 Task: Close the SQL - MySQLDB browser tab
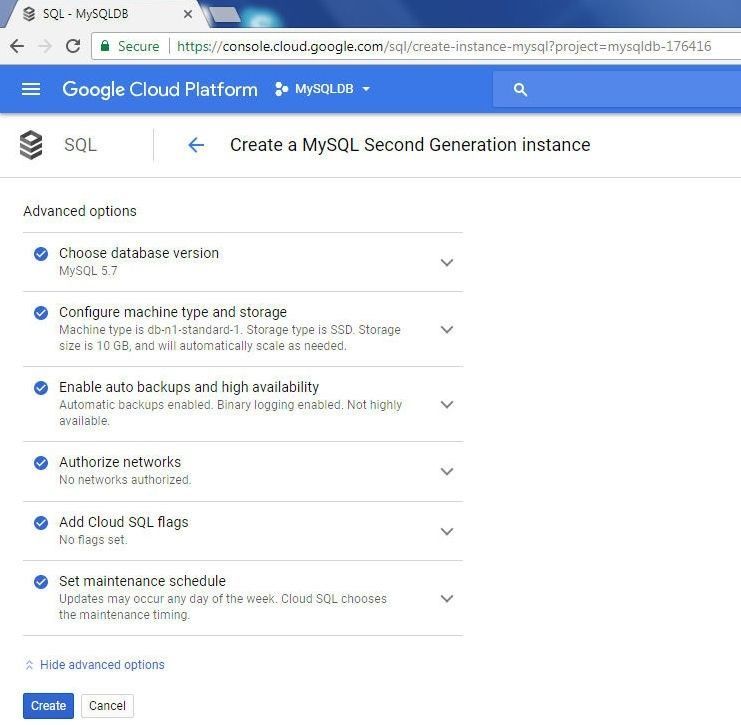pyautogui.click(x=188, y=14)
